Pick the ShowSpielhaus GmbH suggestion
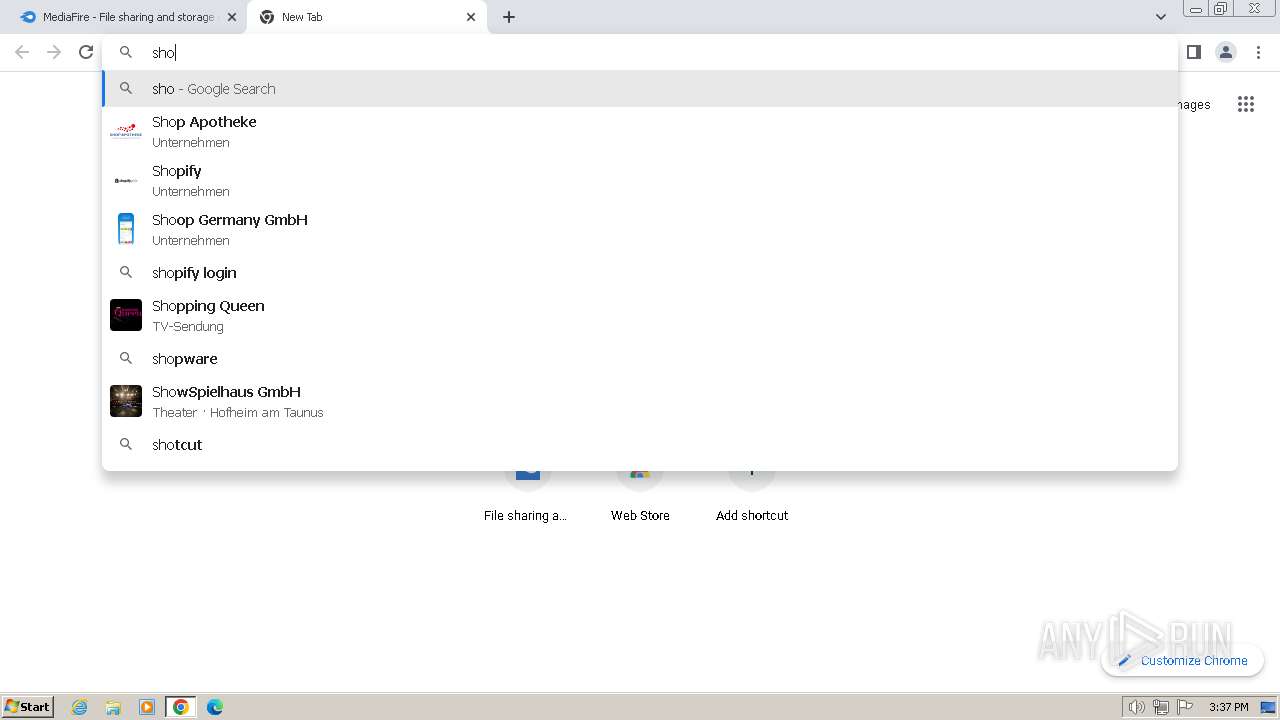 click(640, 401)
